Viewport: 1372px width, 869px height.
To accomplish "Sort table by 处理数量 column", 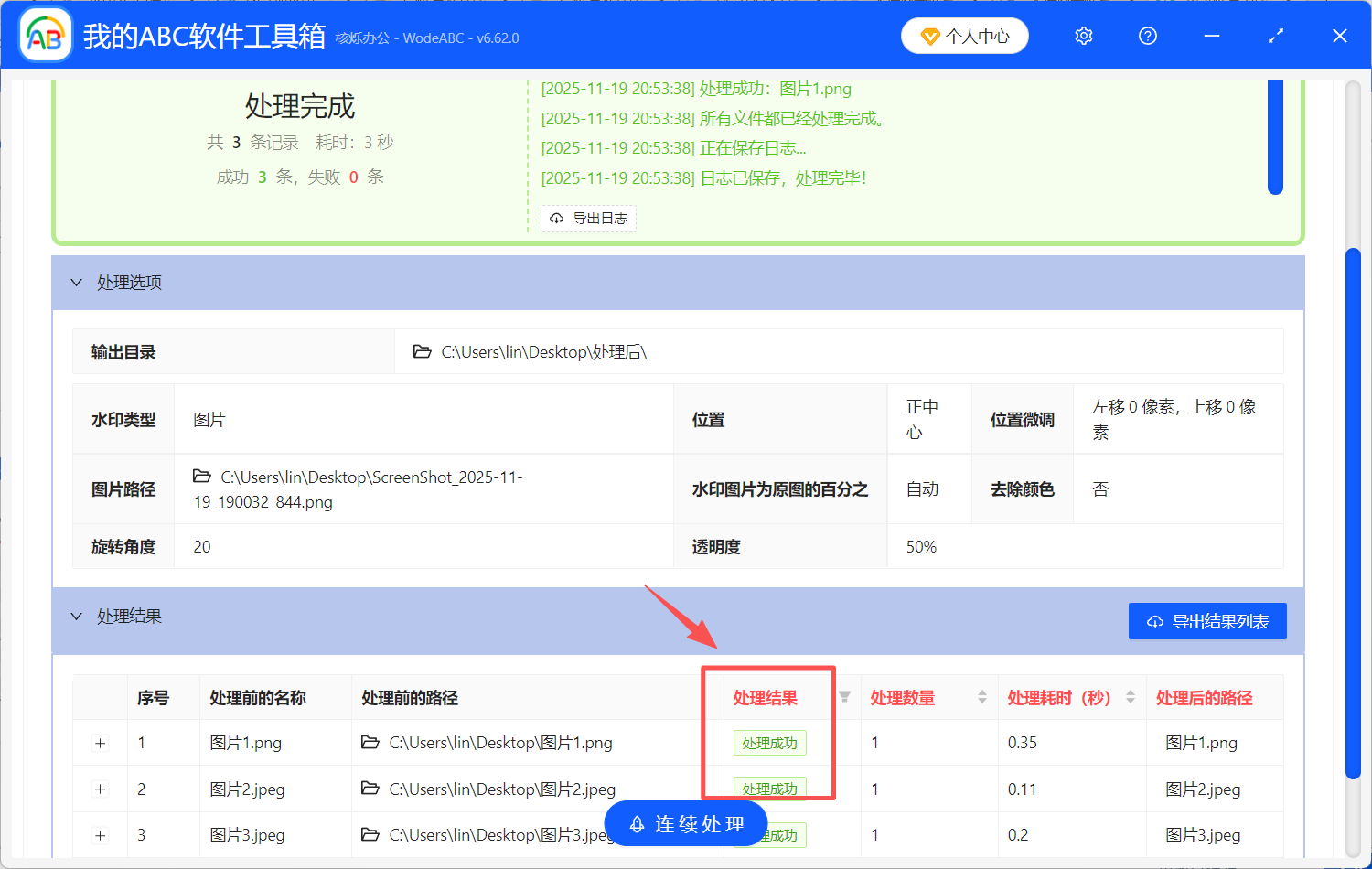I will tap(981, 697).
